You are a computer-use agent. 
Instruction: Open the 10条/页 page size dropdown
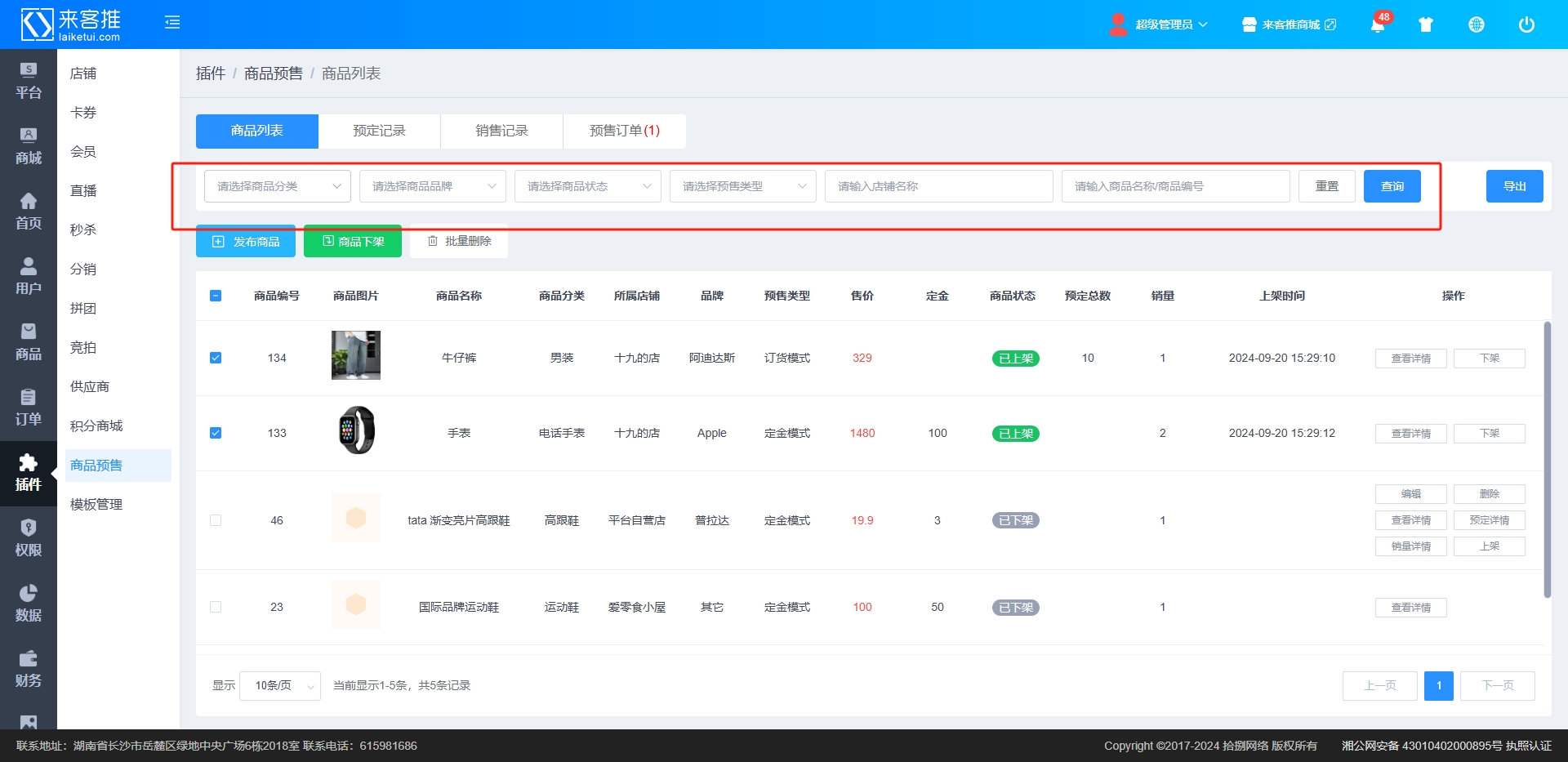tap(279, 686)
